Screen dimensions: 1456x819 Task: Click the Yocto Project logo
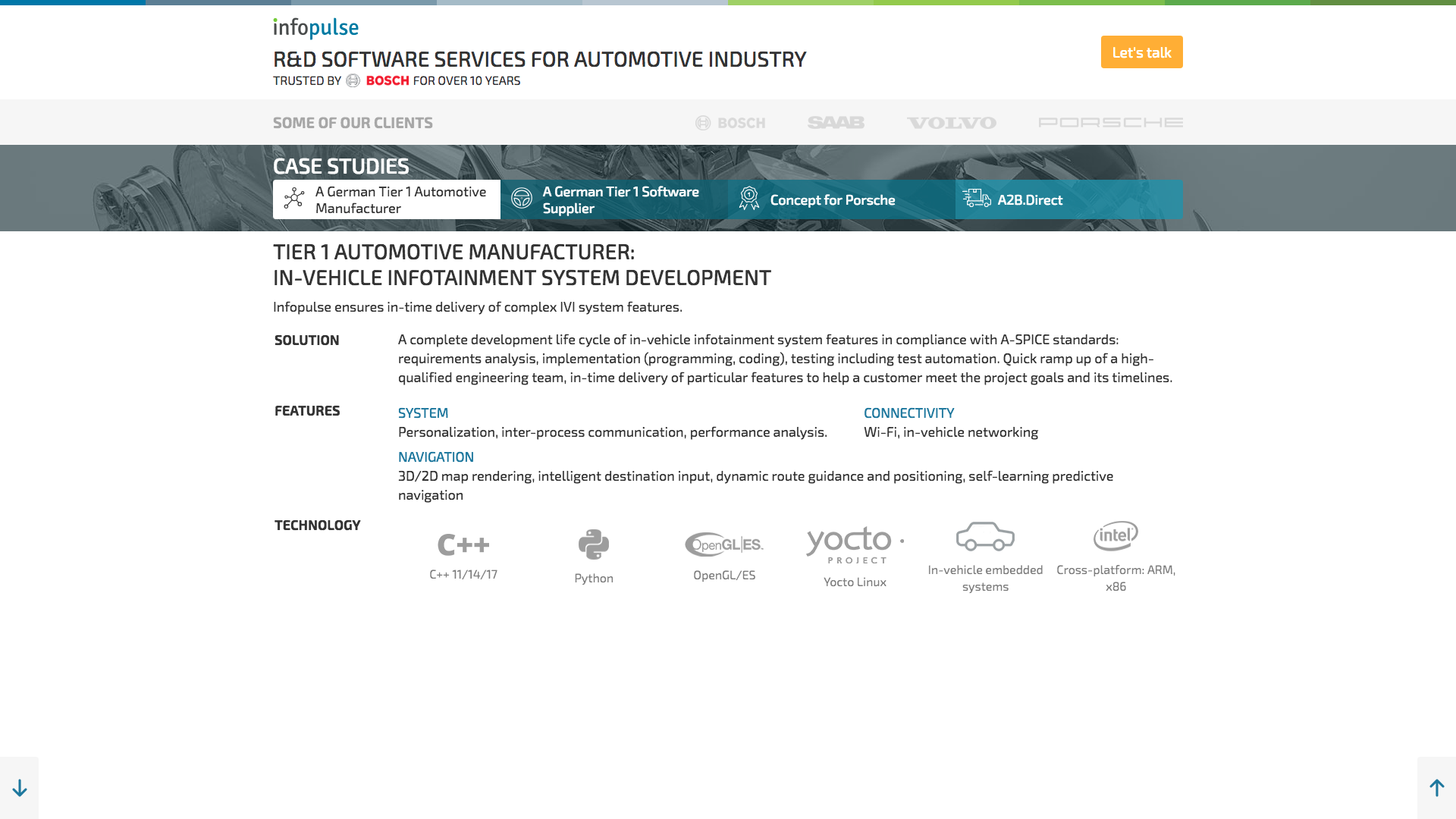pyautogui.click(x=855, y=545)
